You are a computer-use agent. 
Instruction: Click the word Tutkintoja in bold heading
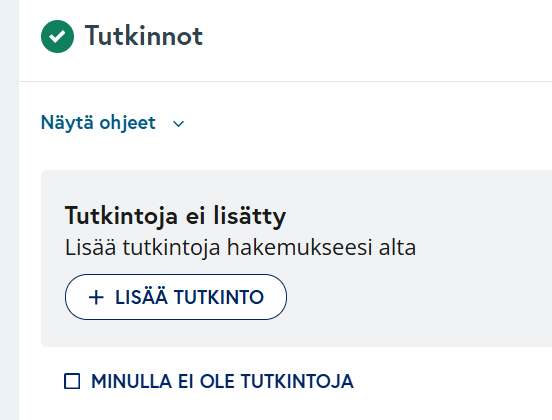[x=121, y=216]
